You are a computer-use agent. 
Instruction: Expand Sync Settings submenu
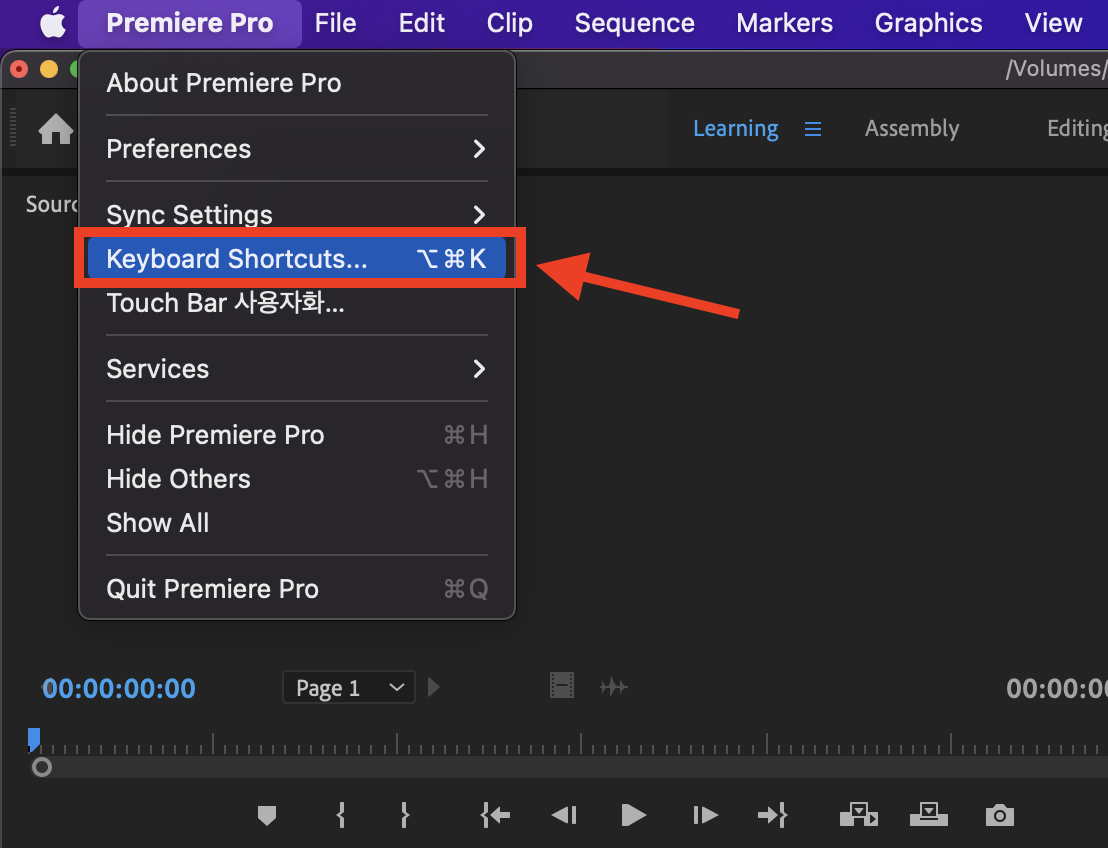pos(297,214)
